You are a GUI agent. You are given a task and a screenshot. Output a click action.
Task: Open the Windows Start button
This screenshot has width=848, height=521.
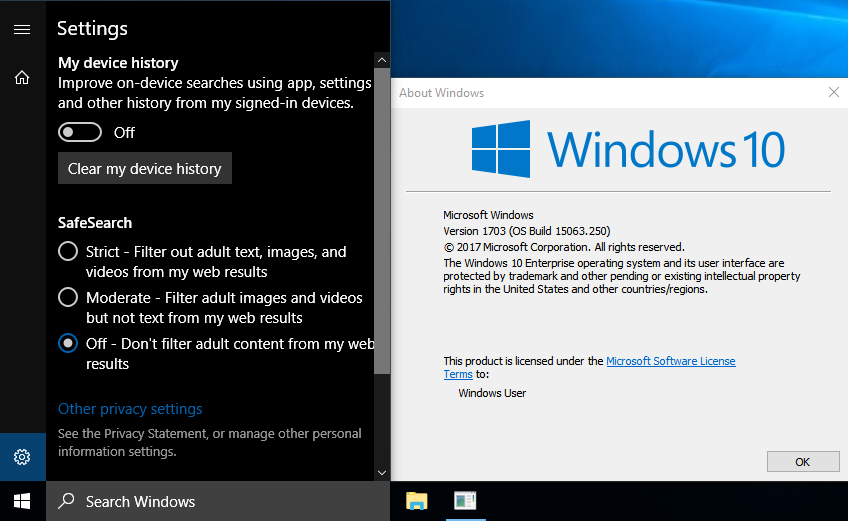(22, 502)
